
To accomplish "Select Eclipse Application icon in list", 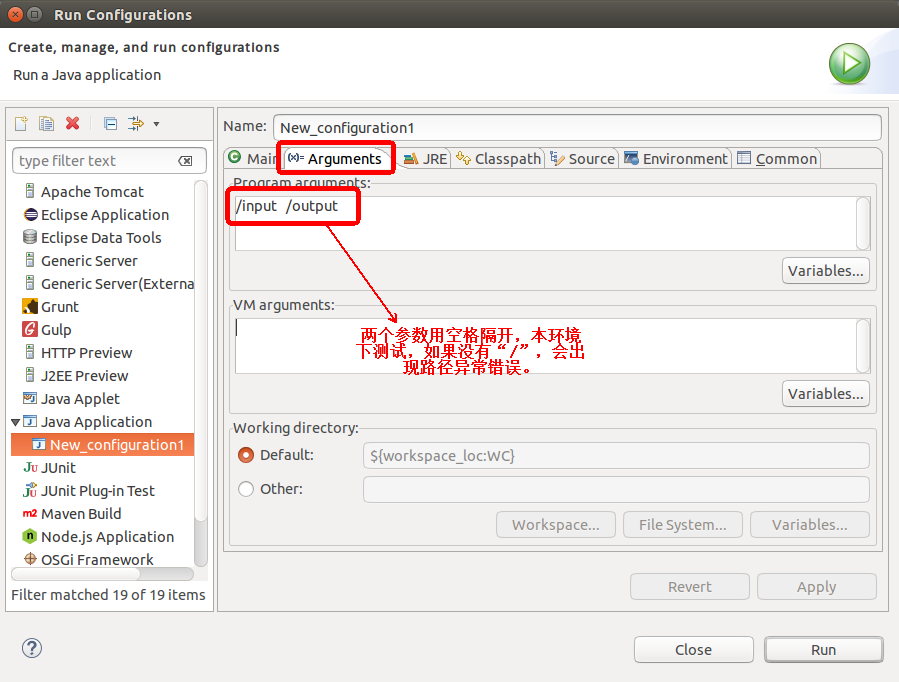I will [30, 214].
